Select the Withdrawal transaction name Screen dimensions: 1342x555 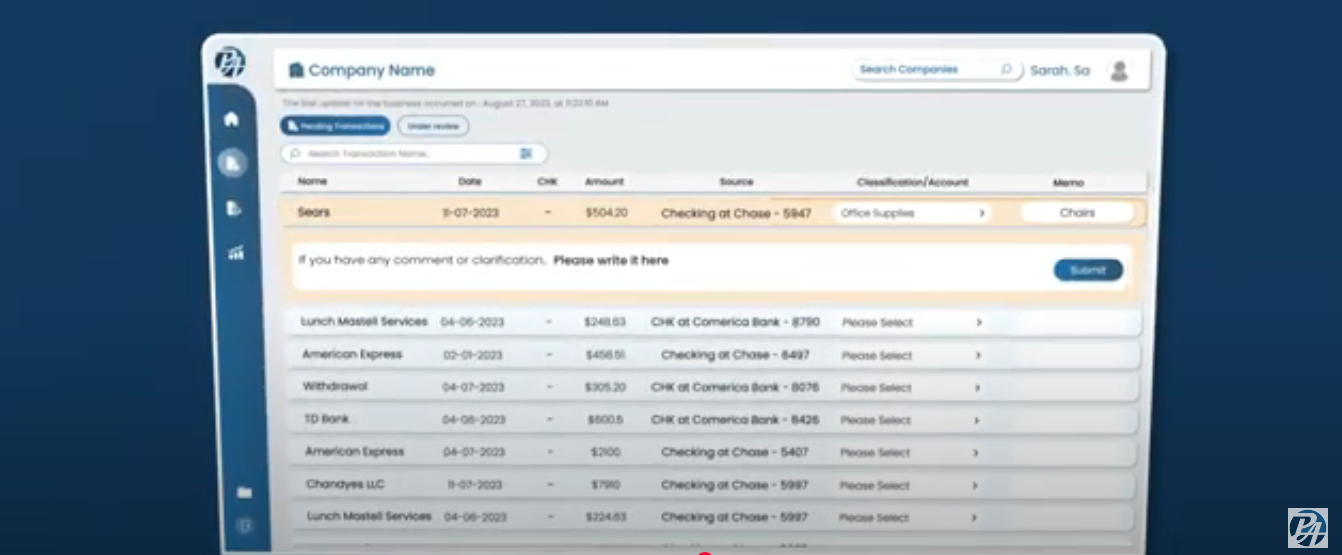[x=335, y=386]
